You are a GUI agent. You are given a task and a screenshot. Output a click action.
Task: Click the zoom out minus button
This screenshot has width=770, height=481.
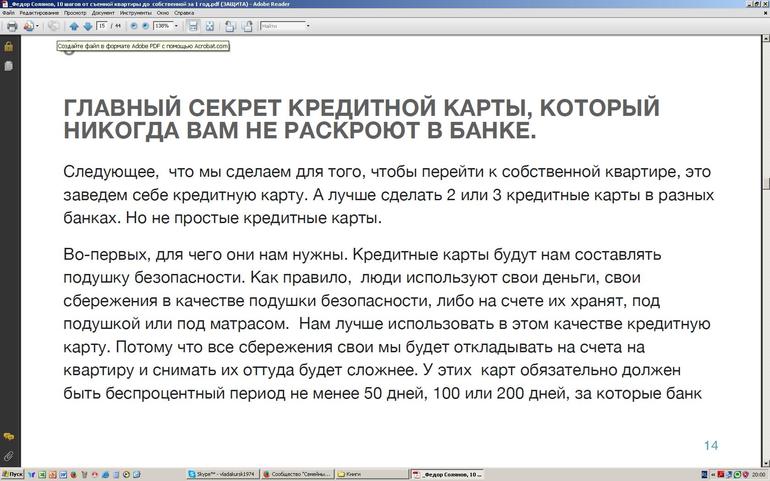[x=132, y=26]
